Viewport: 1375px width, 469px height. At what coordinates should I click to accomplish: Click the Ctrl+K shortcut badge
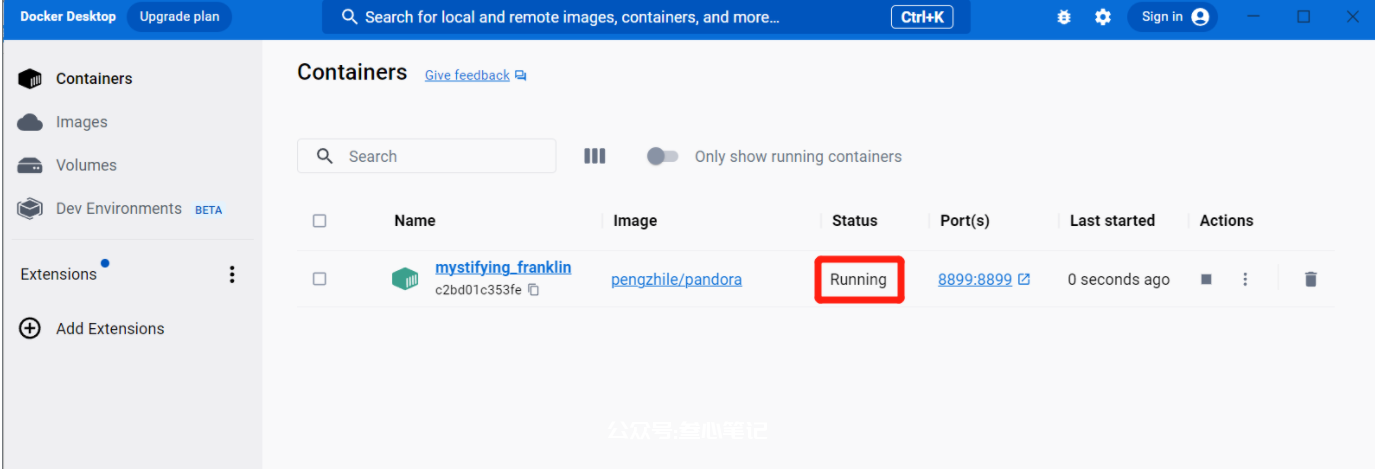922,17
